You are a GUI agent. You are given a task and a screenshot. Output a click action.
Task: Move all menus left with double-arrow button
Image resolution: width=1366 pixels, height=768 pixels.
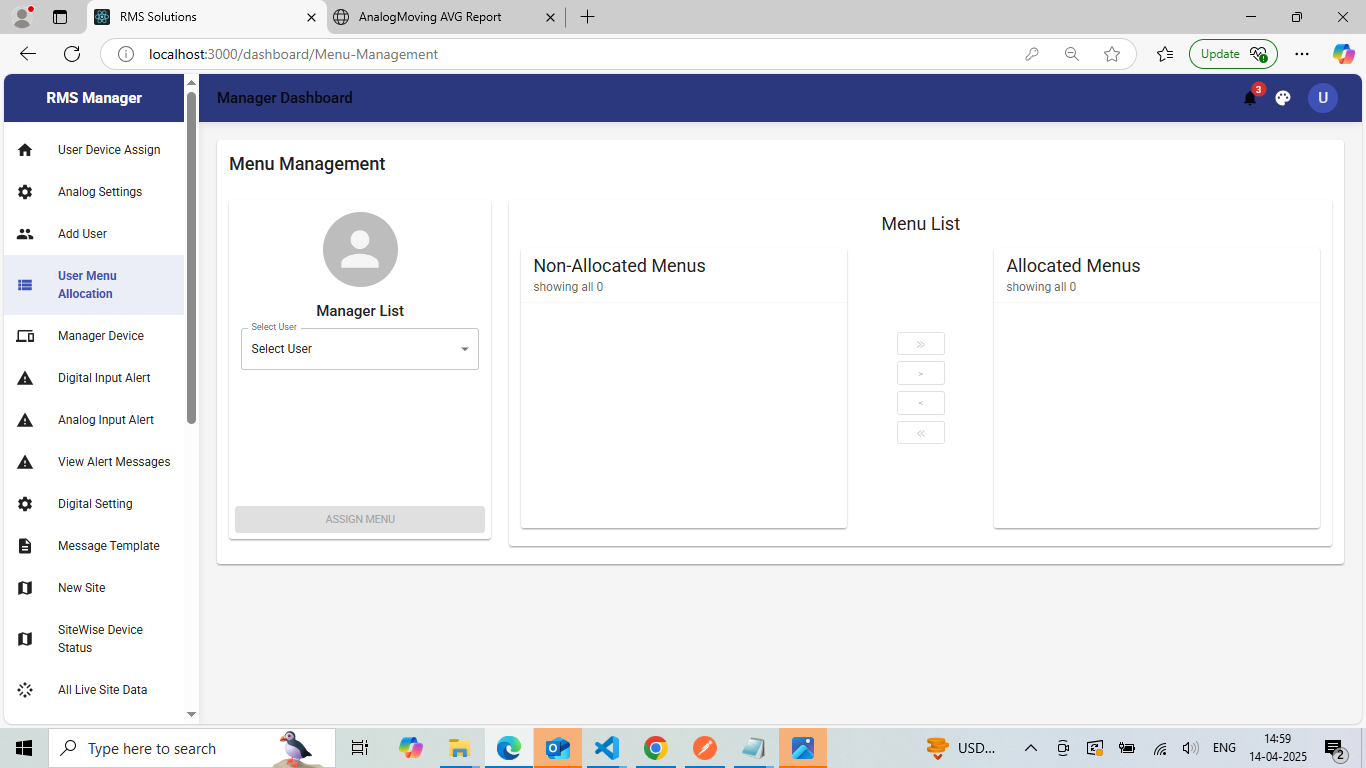(921, 433)
